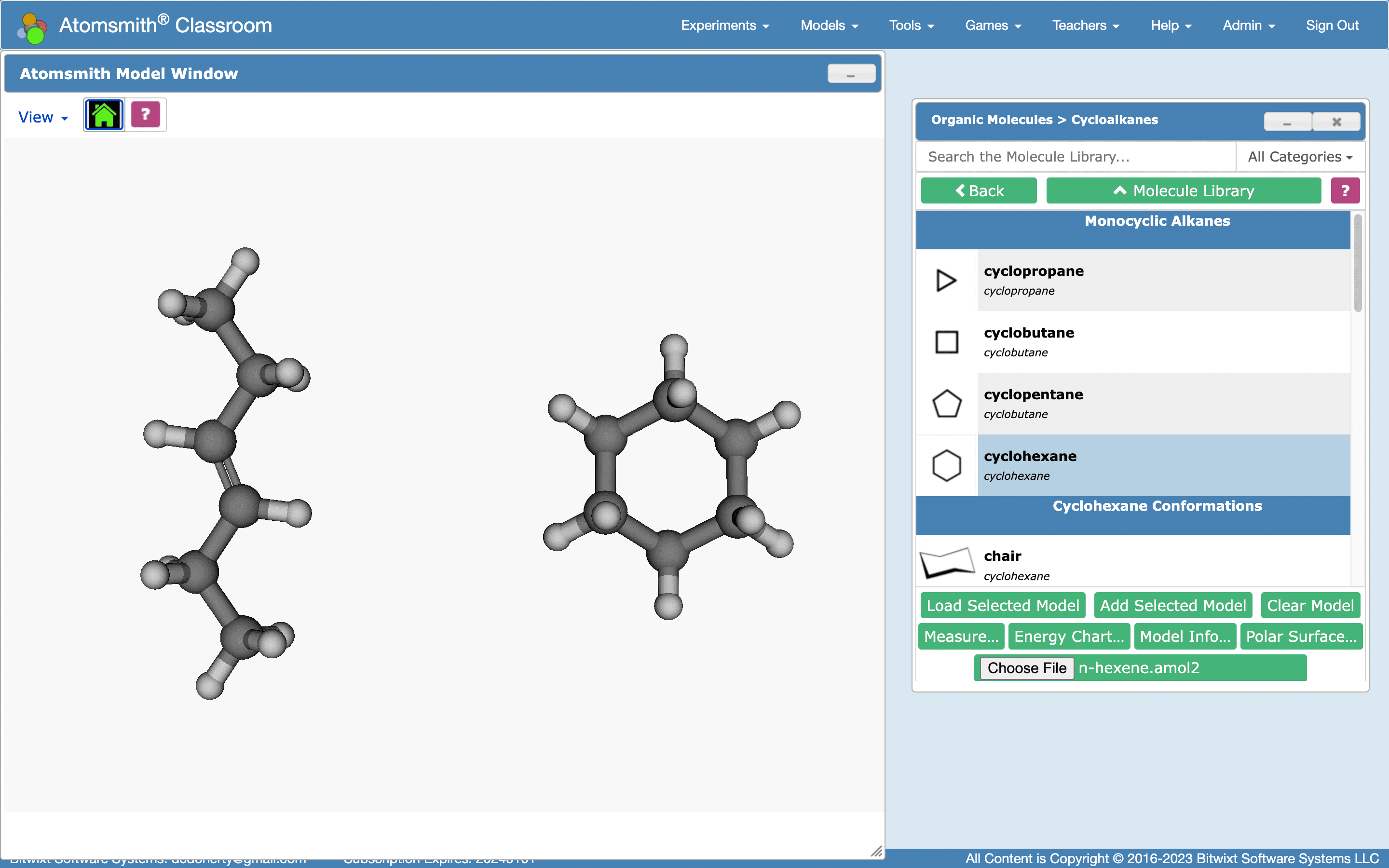Click the Choose File button

[1027, 668]
